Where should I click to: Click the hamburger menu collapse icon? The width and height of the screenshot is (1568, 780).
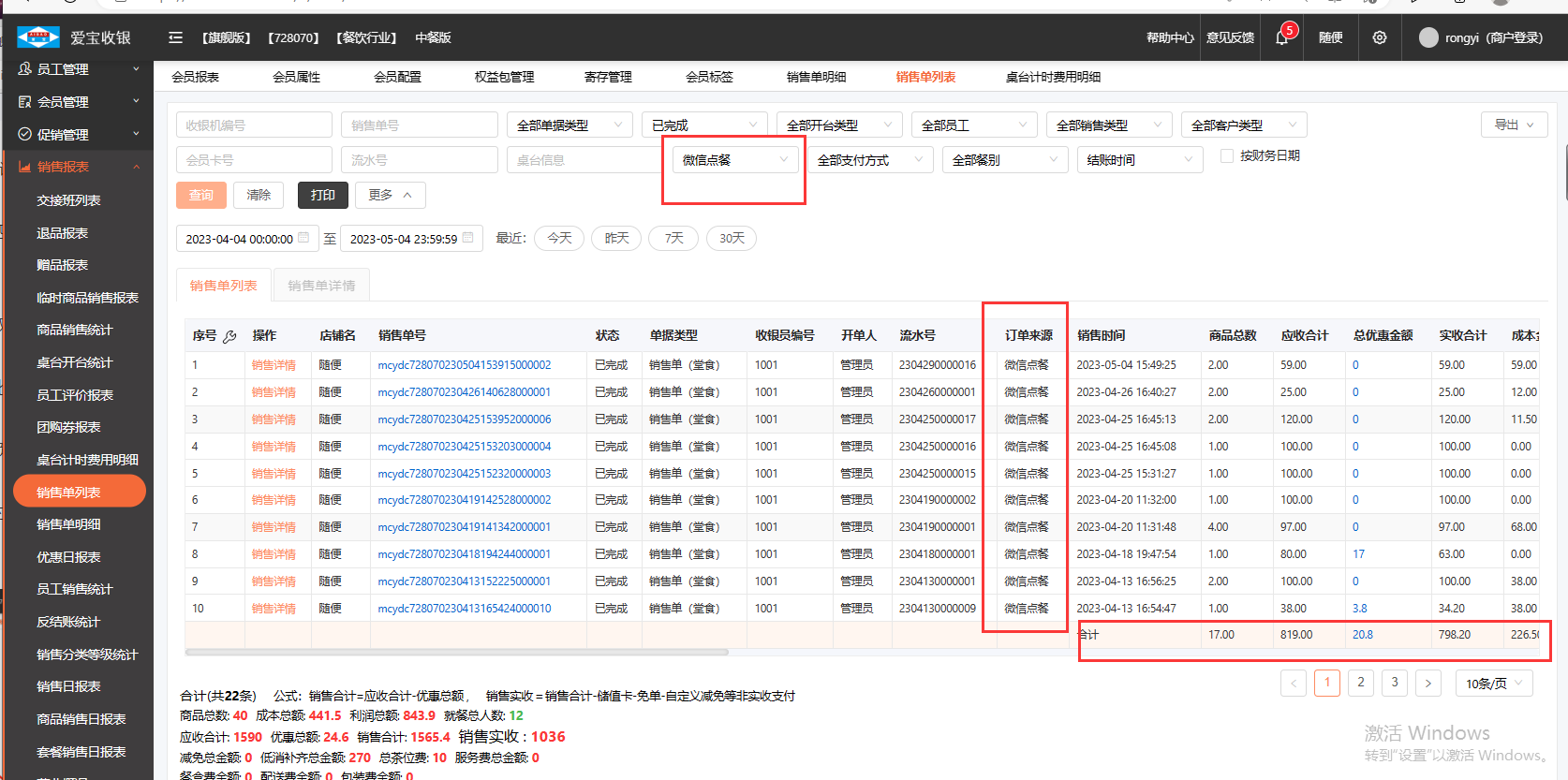click(x=175, y=37)
